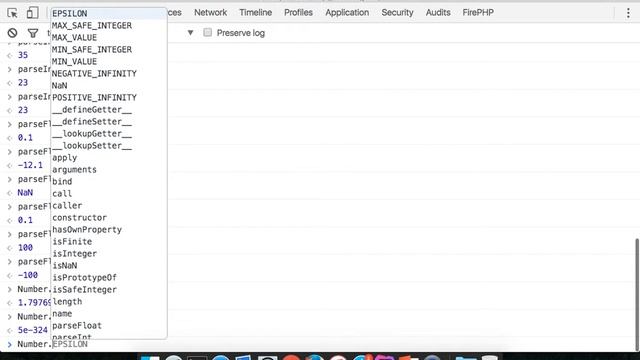Pick parseFloat suggestion
The height and width of the screenshot is (360, 640).
(109, 326)
